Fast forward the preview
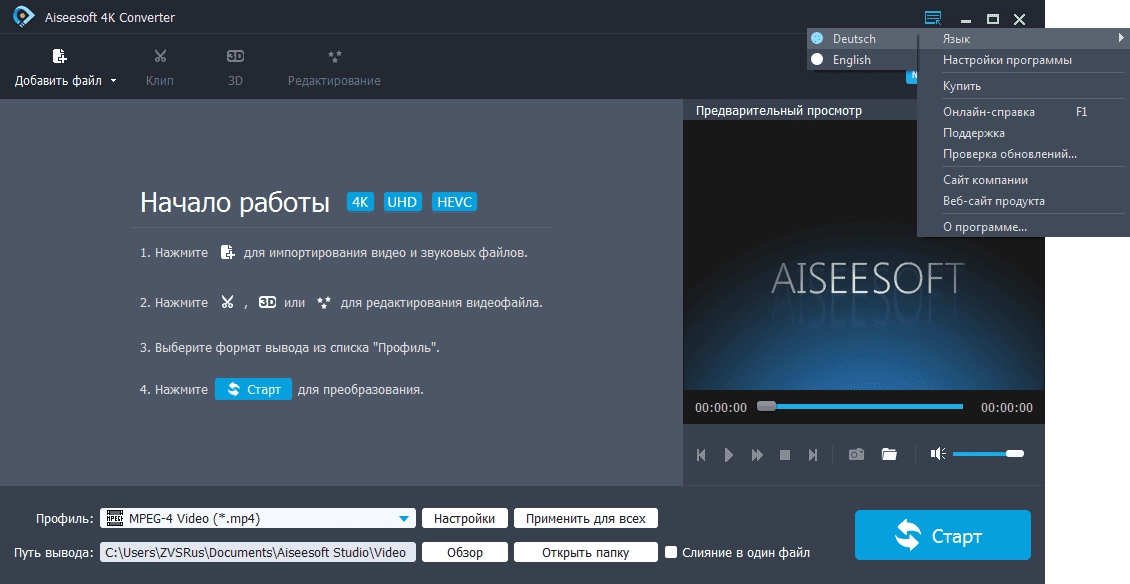The width and height of the screenshot is (1130, 584). 757,455
